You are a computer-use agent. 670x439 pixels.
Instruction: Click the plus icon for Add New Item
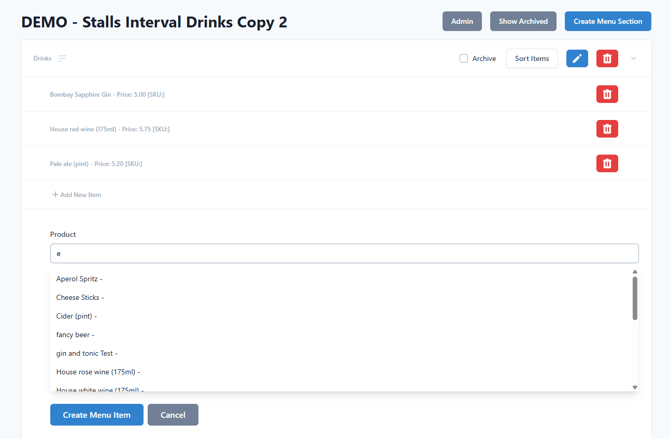(55, 195)
